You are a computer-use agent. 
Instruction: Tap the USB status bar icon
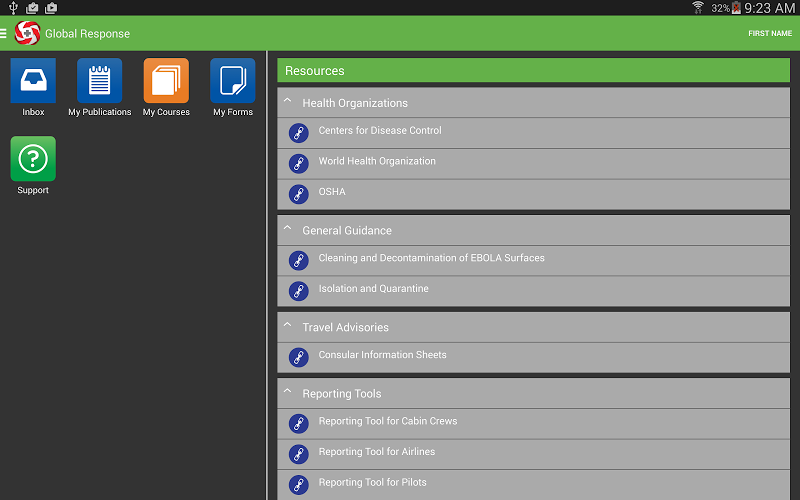click(13, 8)
